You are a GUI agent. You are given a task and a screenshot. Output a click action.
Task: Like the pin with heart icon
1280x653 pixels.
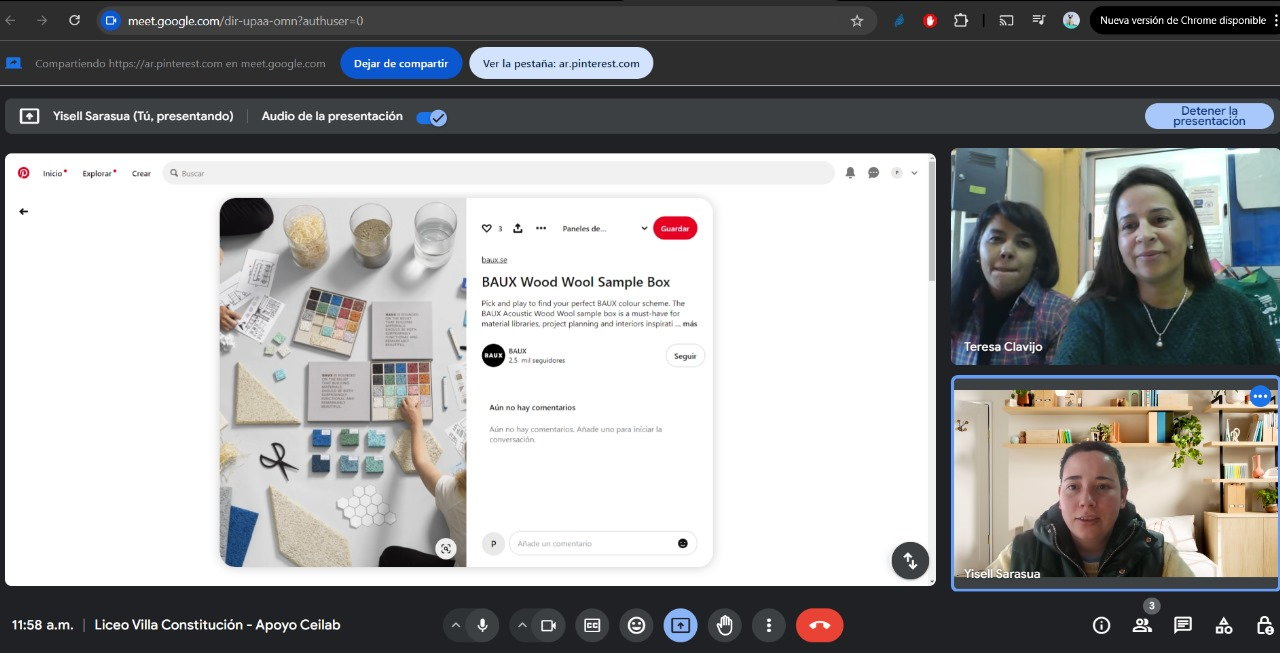(x=487, y=228)
